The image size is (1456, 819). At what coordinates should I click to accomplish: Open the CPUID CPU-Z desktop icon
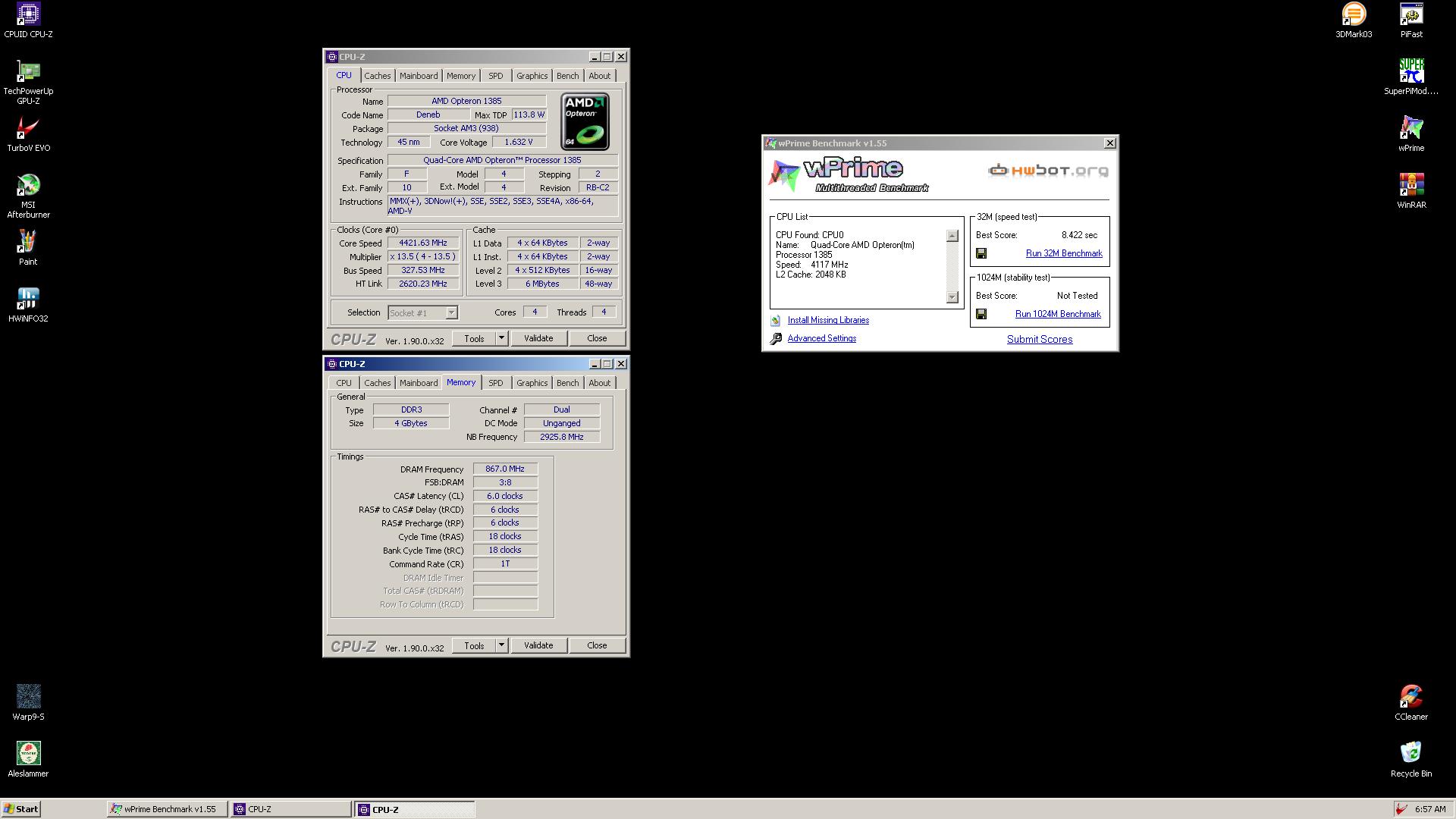[x=28, y=20]
